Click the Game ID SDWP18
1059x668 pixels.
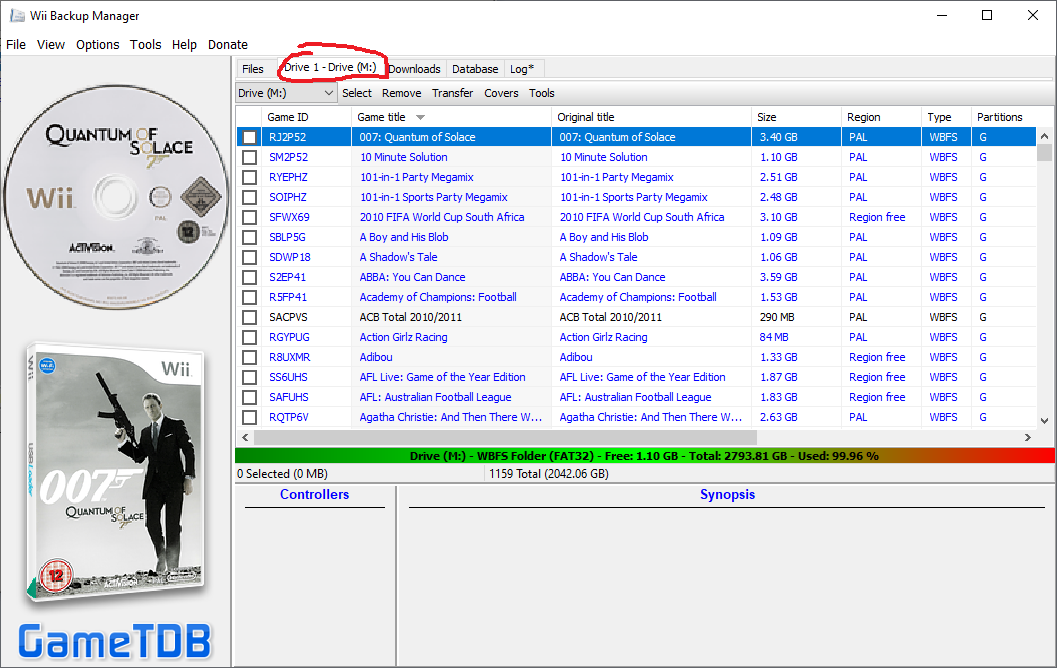(290, 257)
